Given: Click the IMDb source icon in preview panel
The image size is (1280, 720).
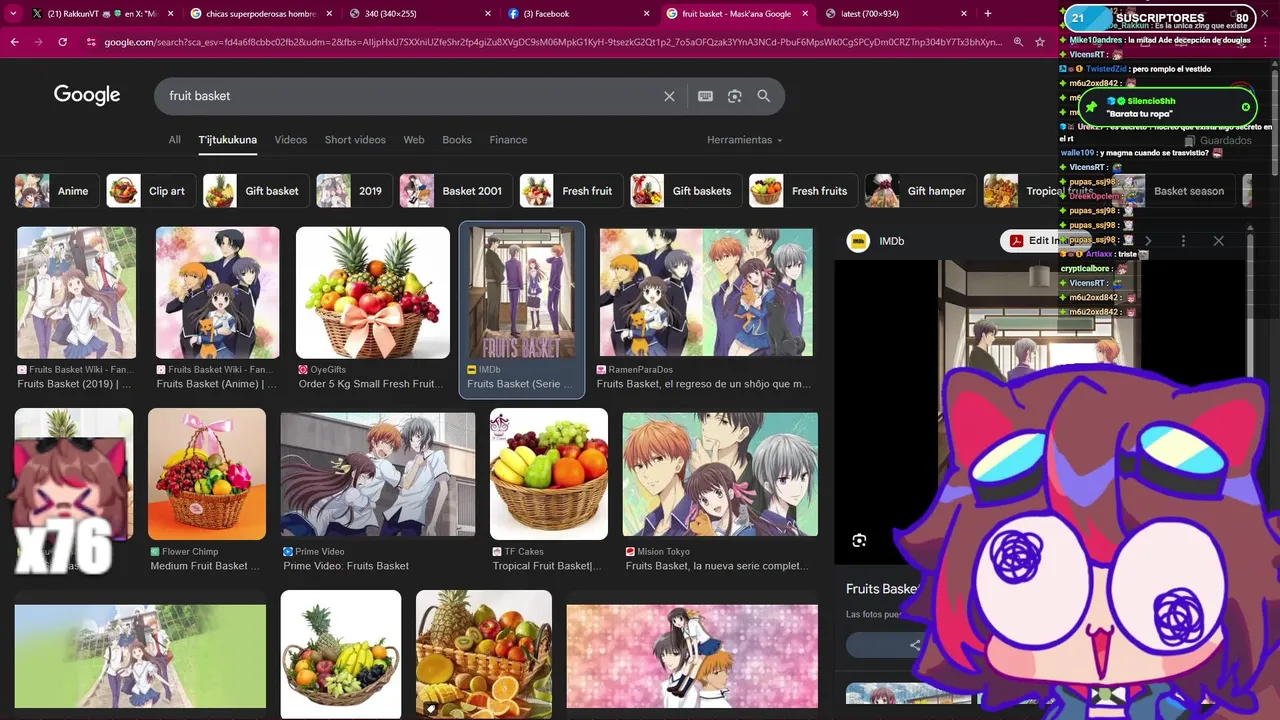Looking at the screenshot, I should tap(858, 241).
